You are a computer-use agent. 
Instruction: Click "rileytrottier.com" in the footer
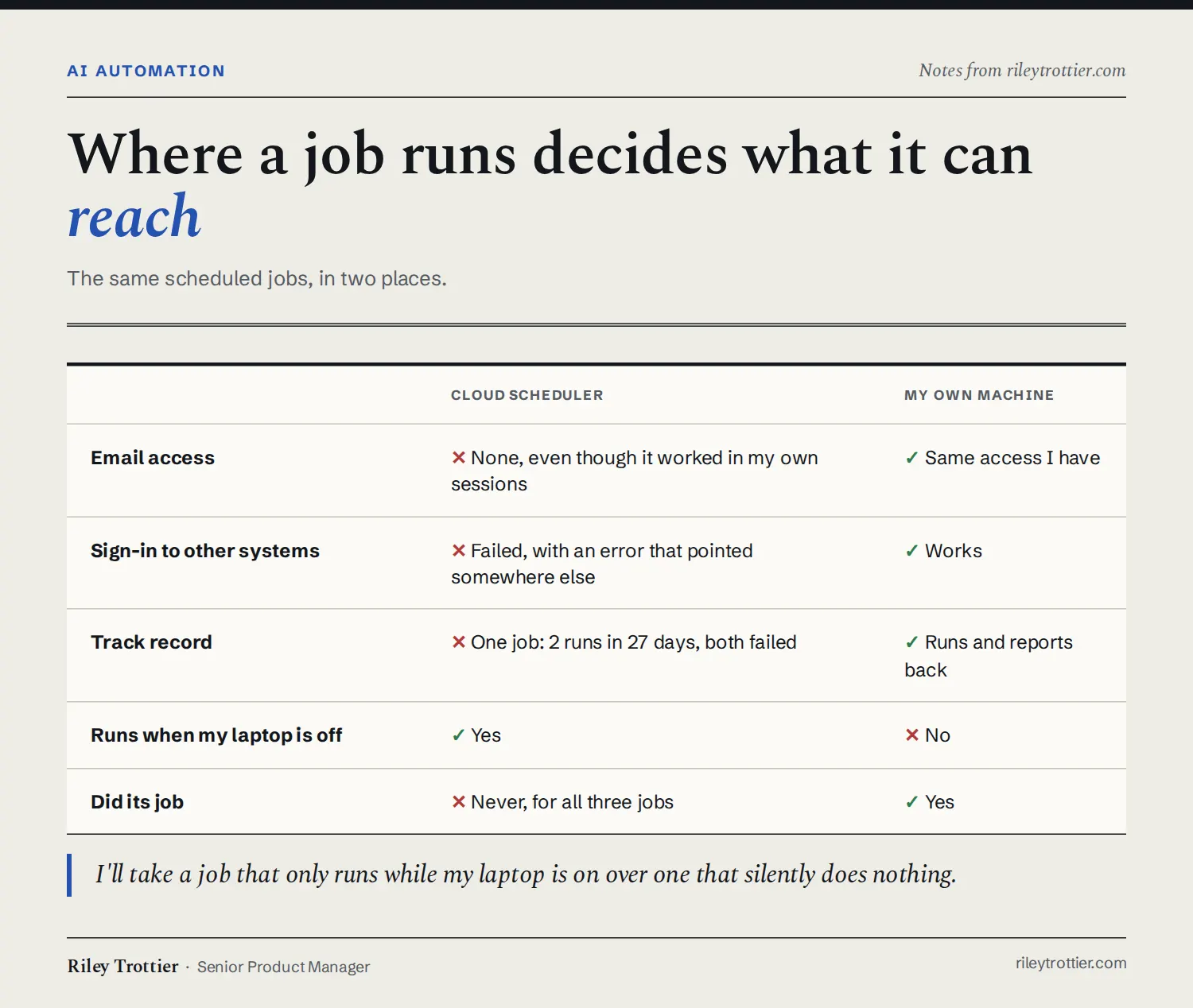click(1071, 963)
